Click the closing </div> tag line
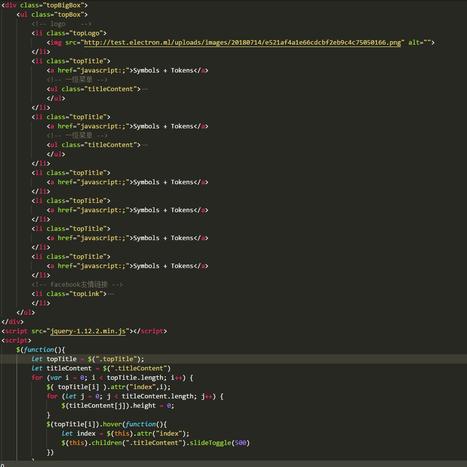This screenshot has height=467, width=467. 12,322
